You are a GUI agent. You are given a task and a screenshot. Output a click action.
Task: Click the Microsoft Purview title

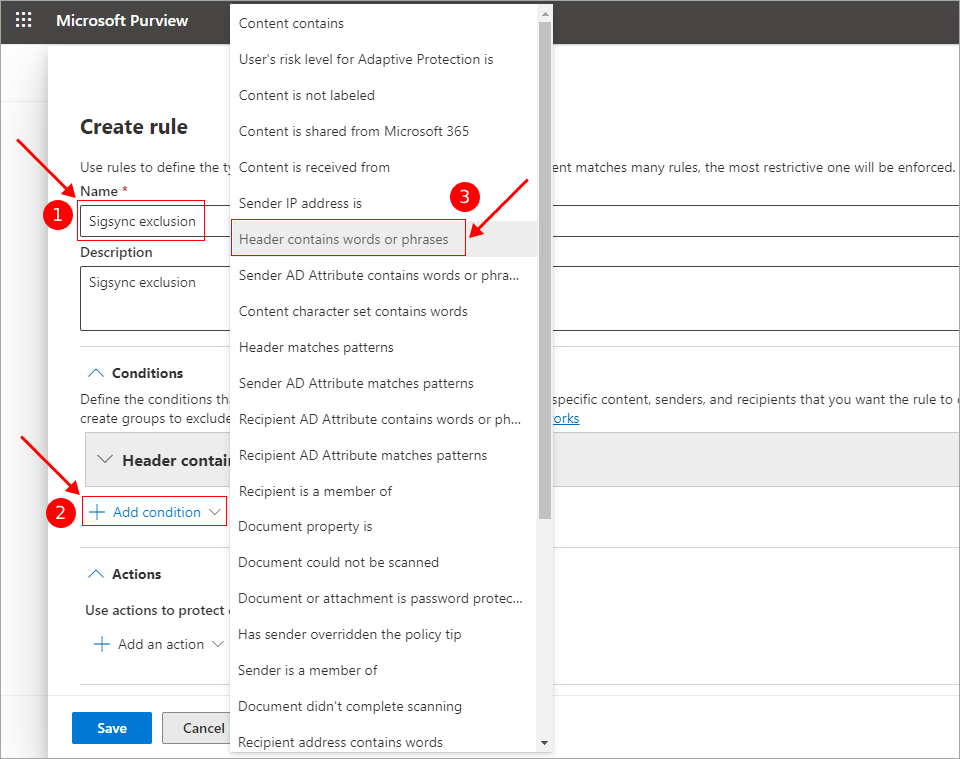click(122, 21)
